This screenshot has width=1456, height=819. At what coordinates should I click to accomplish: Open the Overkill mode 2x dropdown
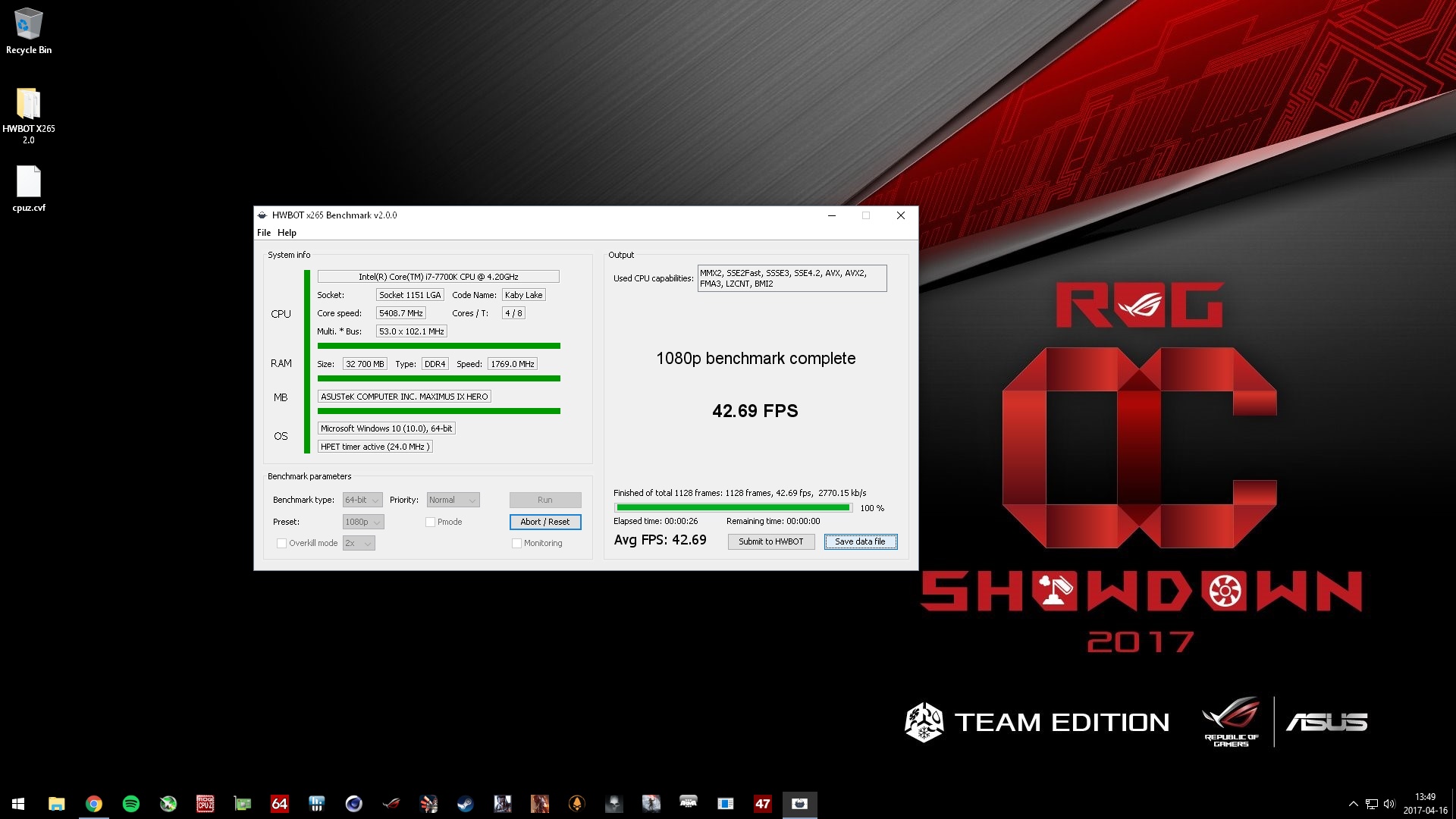pos(359,543)
